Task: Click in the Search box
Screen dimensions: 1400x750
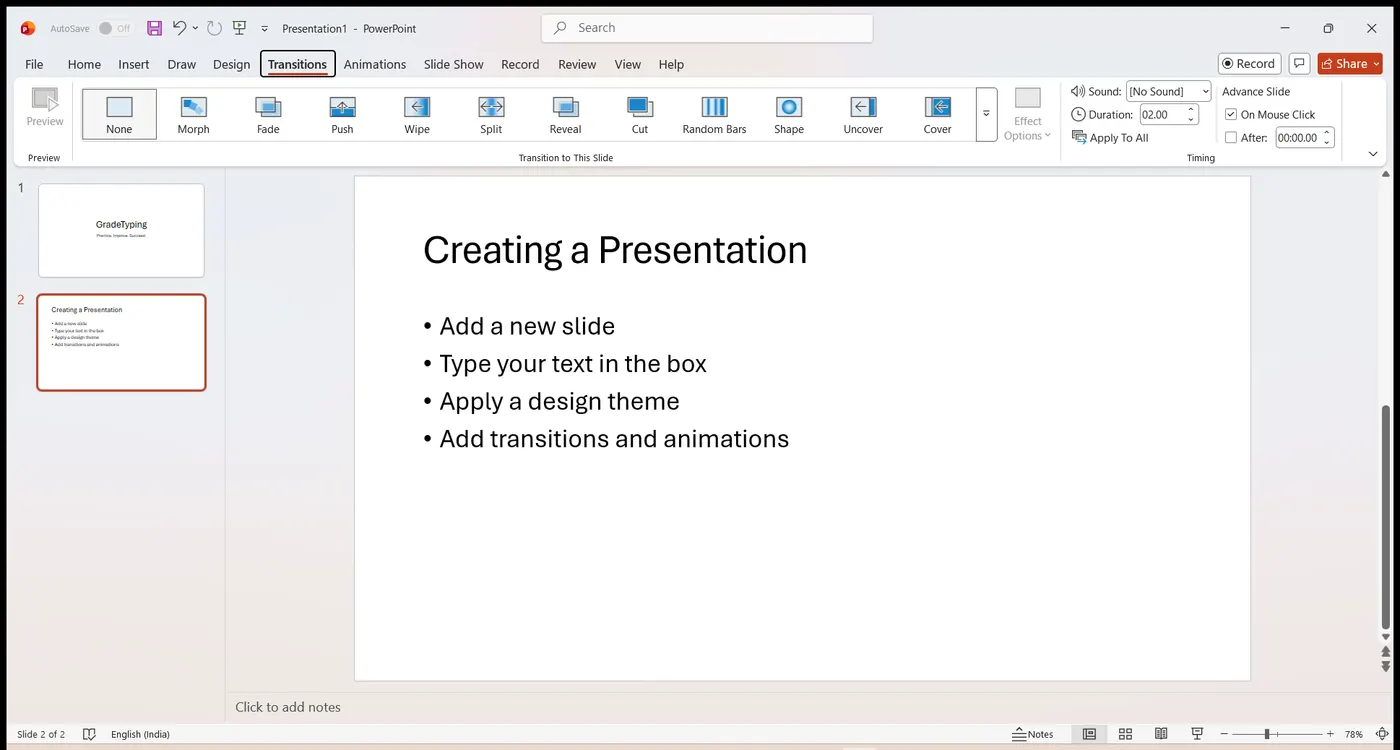Action: [707, 28]
